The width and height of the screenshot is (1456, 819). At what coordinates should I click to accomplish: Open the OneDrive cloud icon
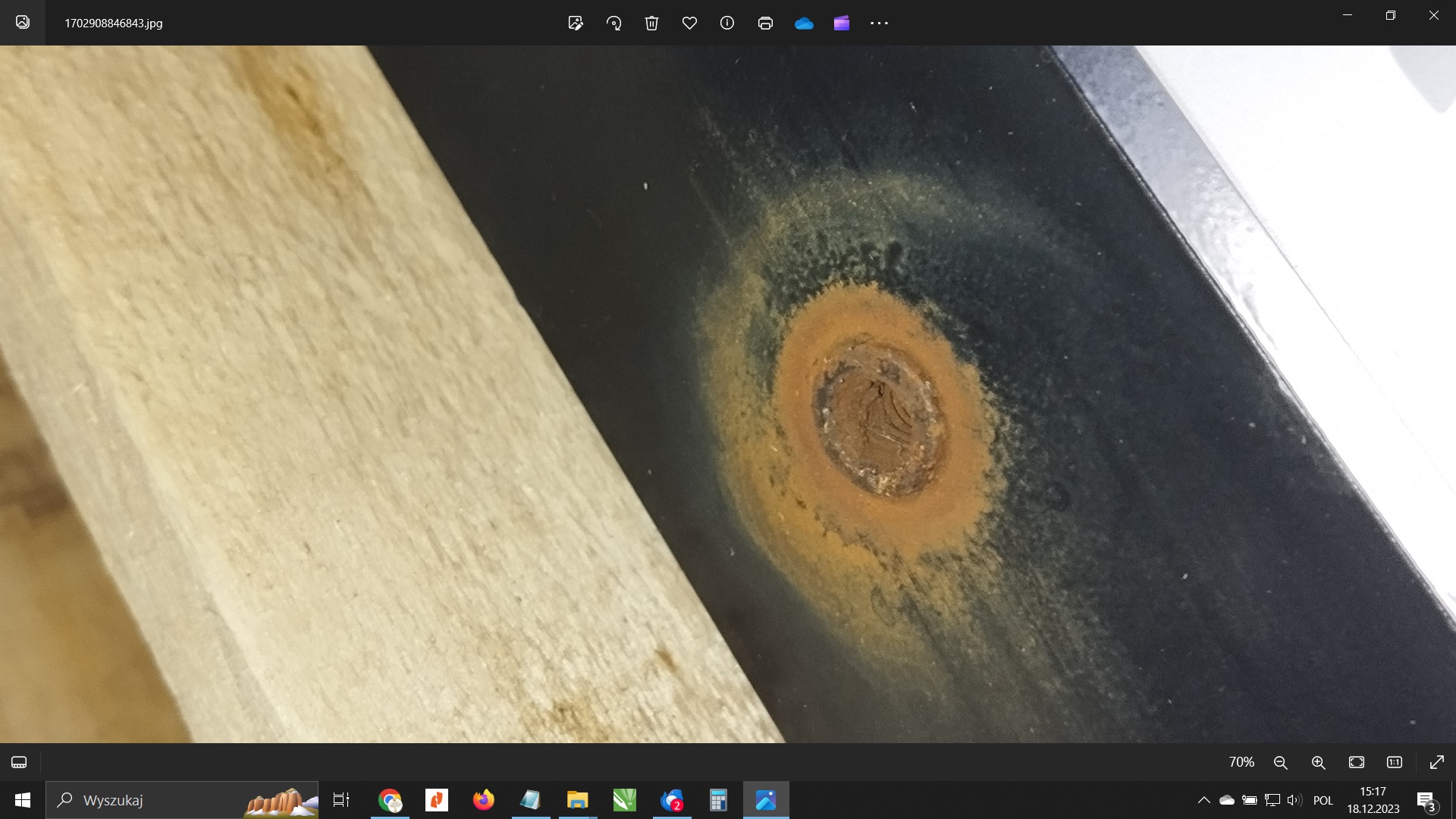coord(804,24)
